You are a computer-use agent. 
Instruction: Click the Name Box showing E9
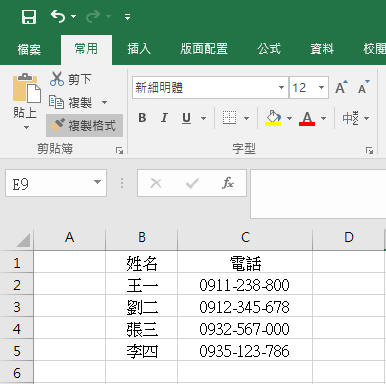pyautogui.click(x=48, y=183)
